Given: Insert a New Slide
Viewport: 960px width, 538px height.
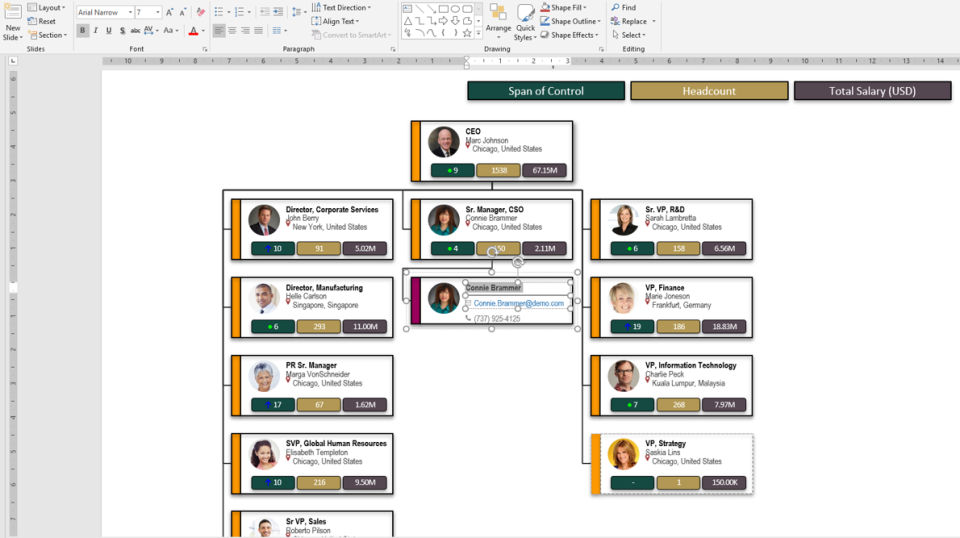Looking at the screenshot, I should [13, 22].
